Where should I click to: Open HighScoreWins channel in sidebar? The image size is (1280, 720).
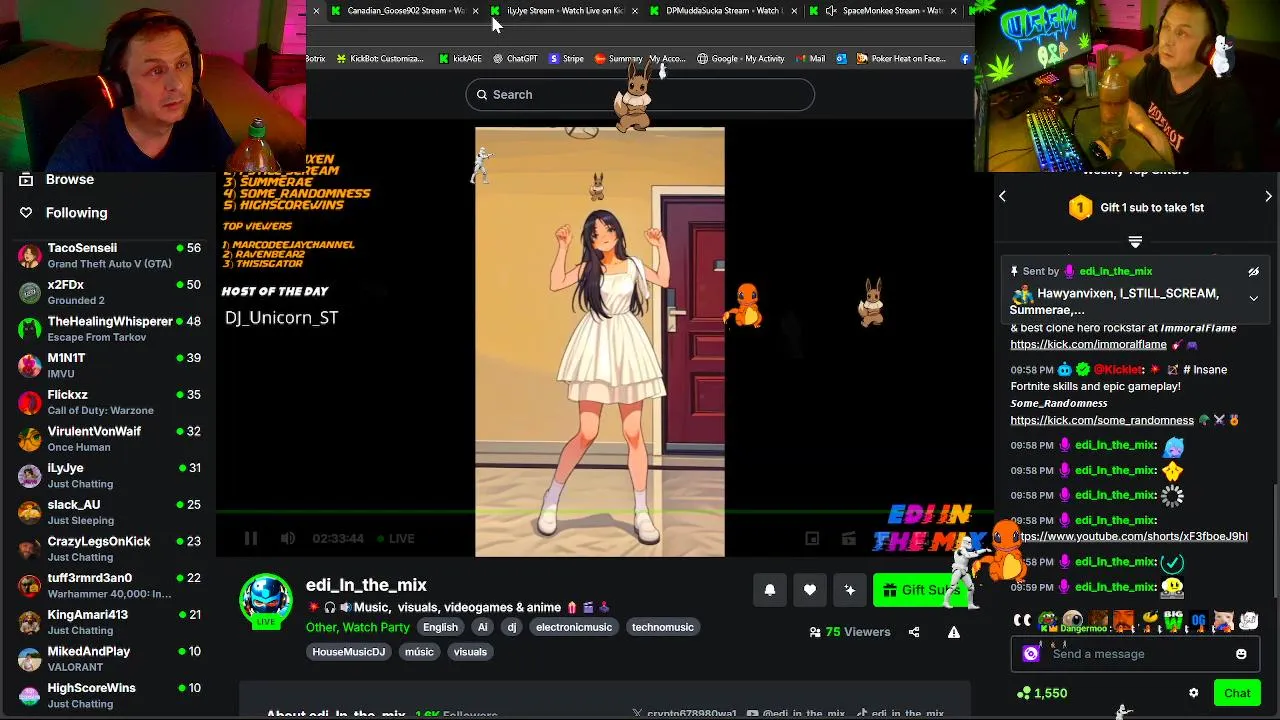click(x=110, y=695)
